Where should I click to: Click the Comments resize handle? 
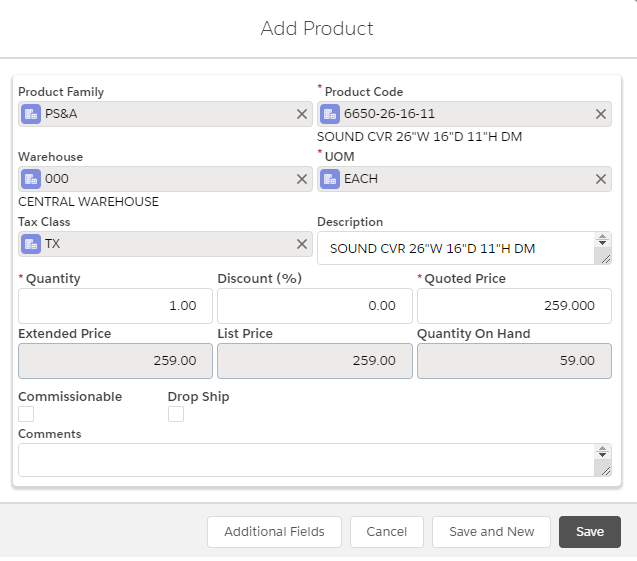tap(605, 471)
